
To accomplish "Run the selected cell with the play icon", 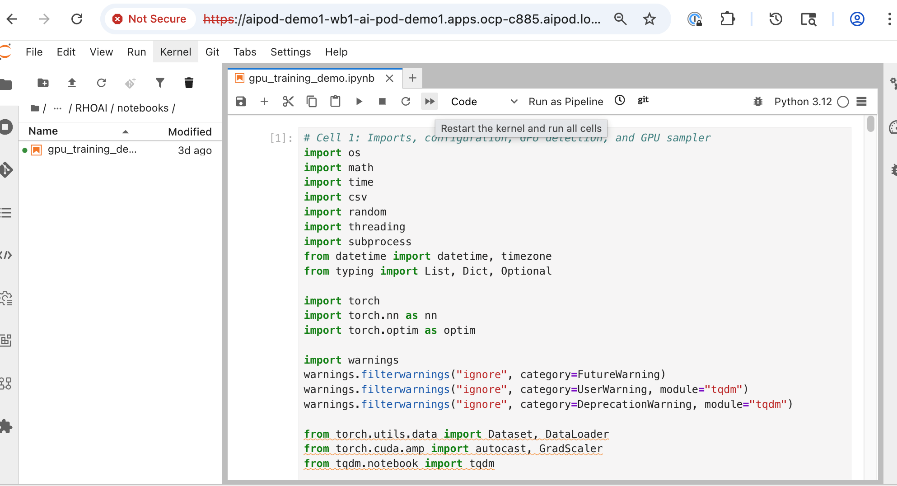I will pyautogui.click(x=359, y=101).
